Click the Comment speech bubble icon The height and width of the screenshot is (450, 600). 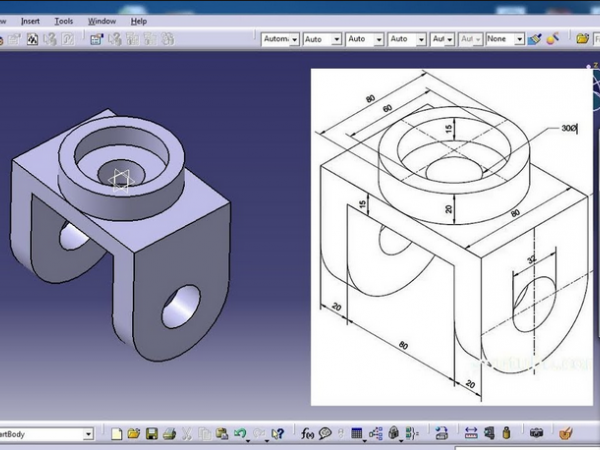(325, 434)
